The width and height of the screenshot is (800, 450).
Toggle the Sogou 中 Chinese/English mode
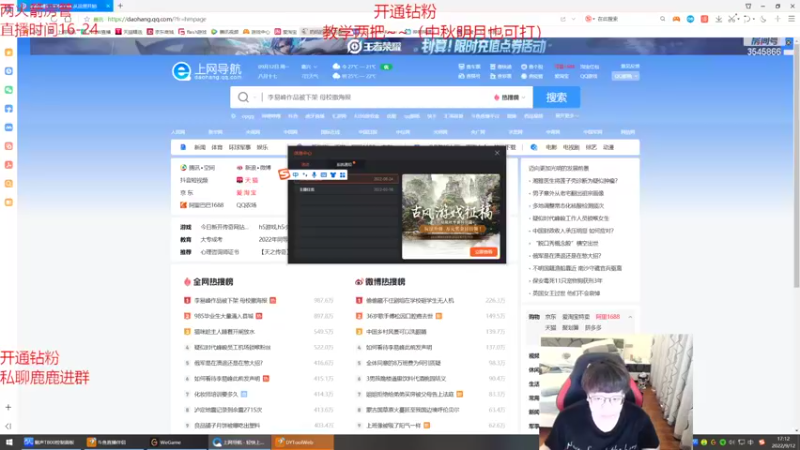pos(295,175)
